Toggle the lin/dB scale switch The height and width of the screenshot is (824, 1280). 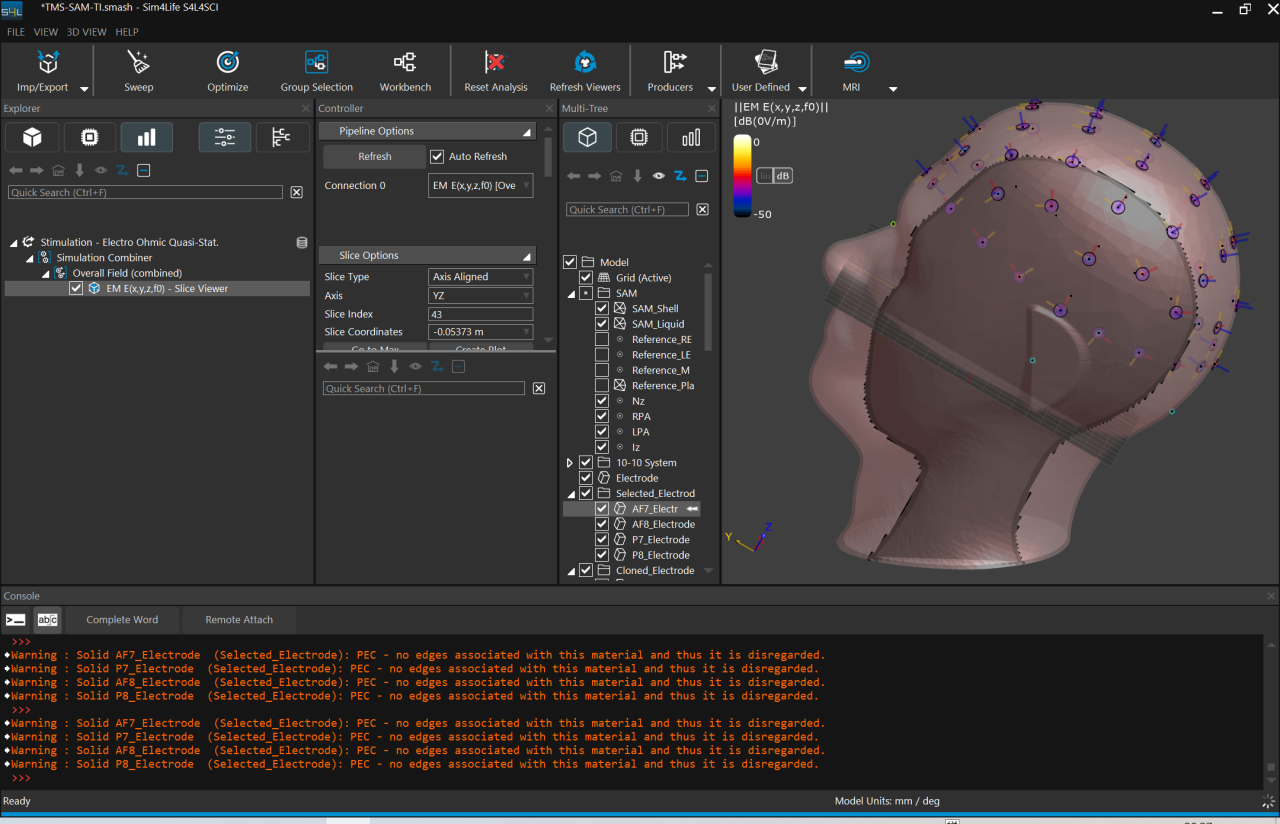tap(774, 176)
